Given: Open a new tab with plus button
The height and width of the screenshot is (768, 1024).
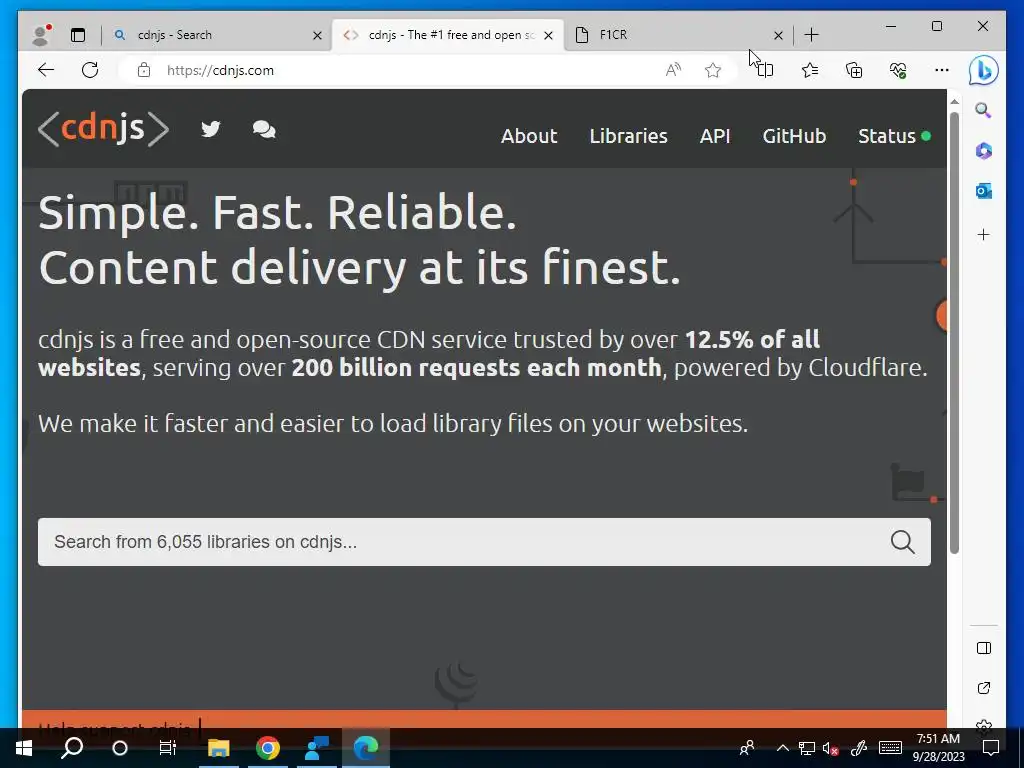Looking at the screenshot, I should [x=811, y=35].
